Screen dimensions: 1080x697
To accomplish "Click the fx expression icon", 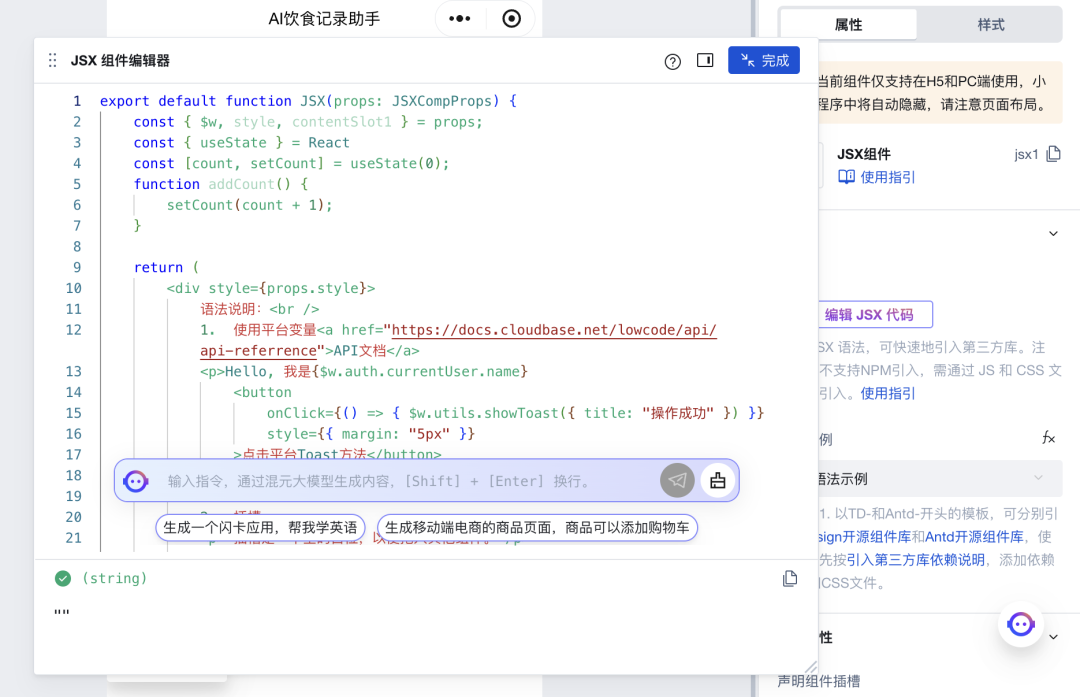I will [1048, 438].
